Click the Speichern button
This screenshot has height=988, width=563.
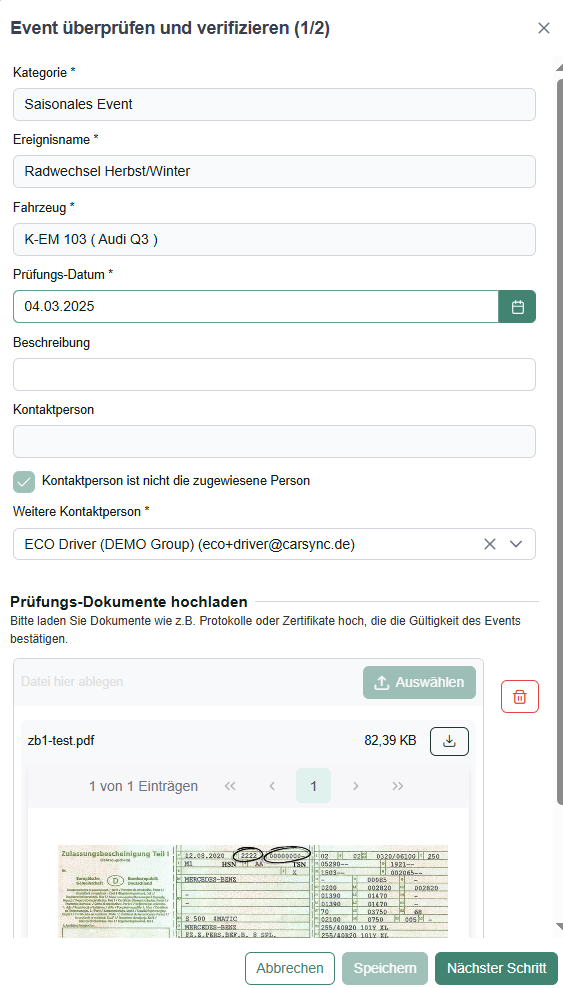coord(385,968)
